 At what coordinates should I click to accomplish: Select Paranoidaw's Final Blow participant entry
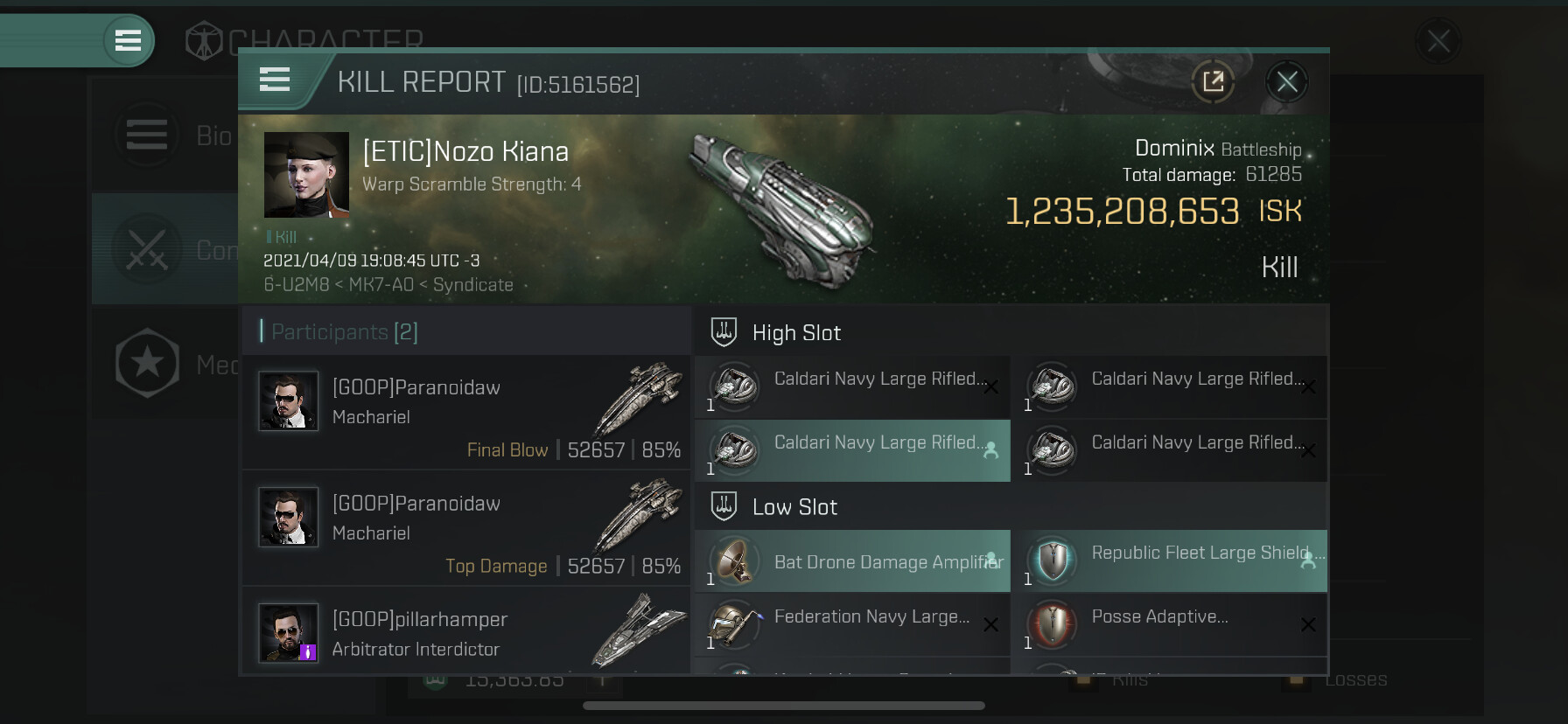pyautogui.click(x=467, y=413)
